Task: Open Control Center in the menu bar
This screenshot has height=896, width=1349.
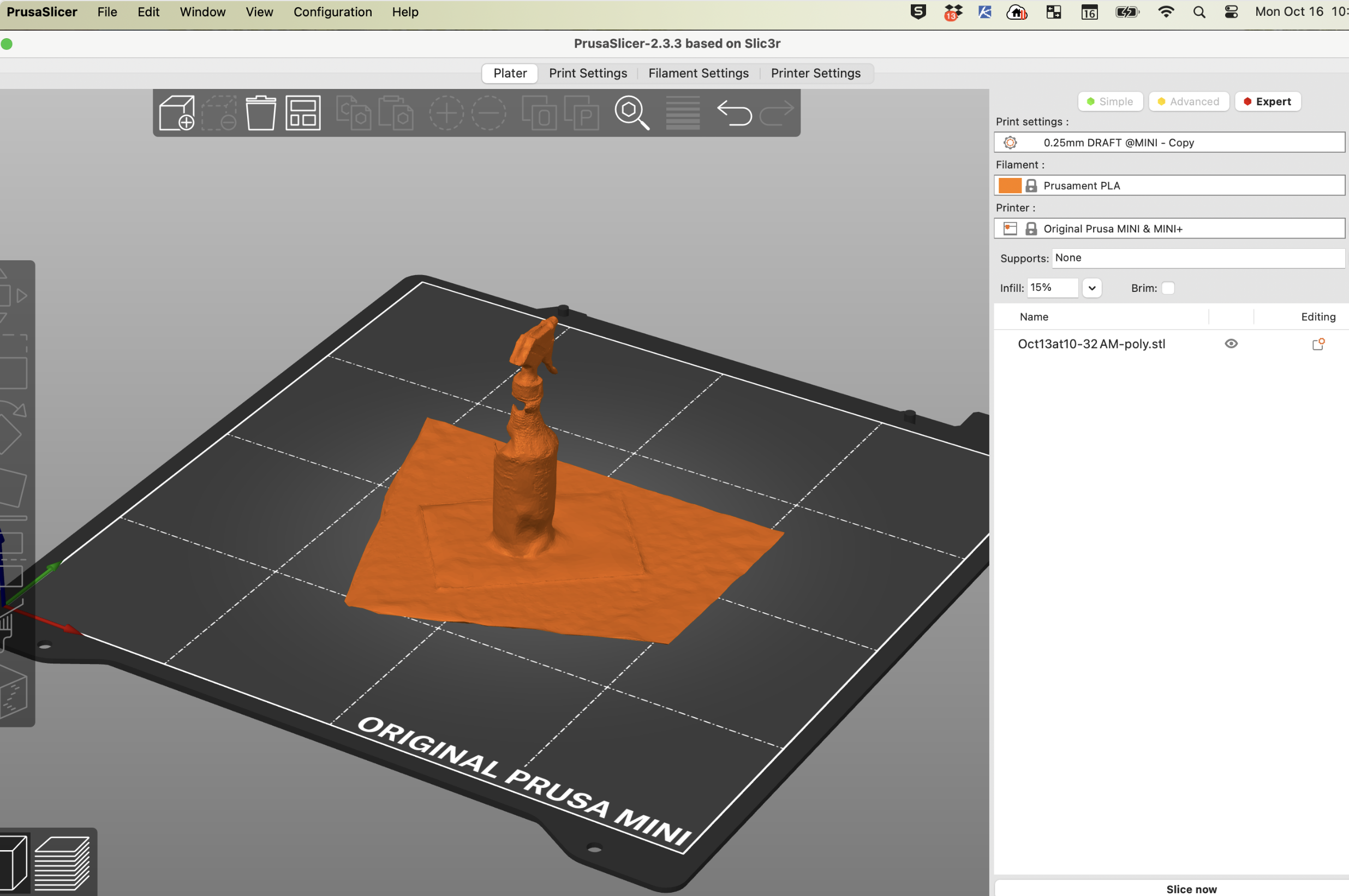Action: [1231, 12]
